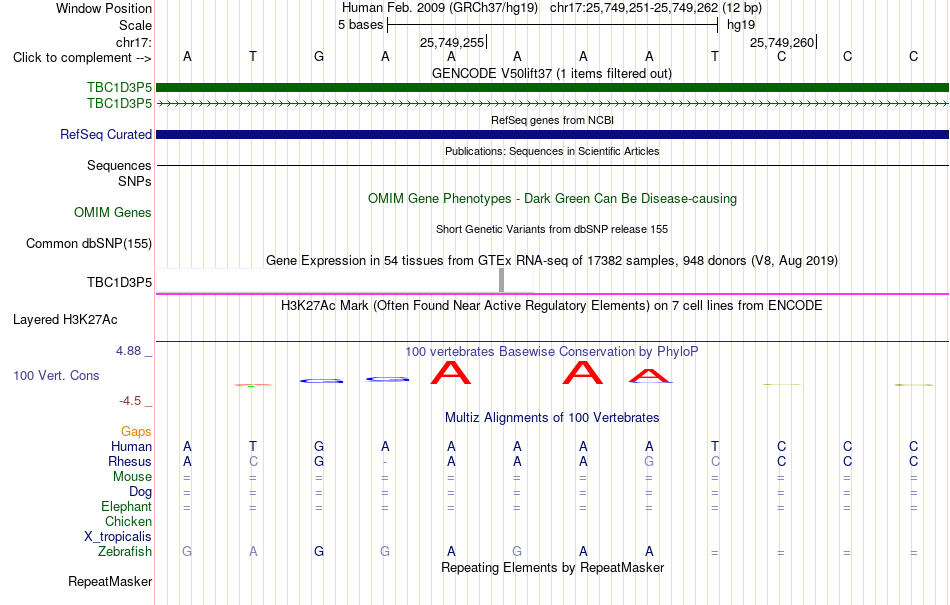Image resolution: width=950 pixels, height=605 pixels.
Task: Click the 25,749,255 position marker
Action: 453,42
